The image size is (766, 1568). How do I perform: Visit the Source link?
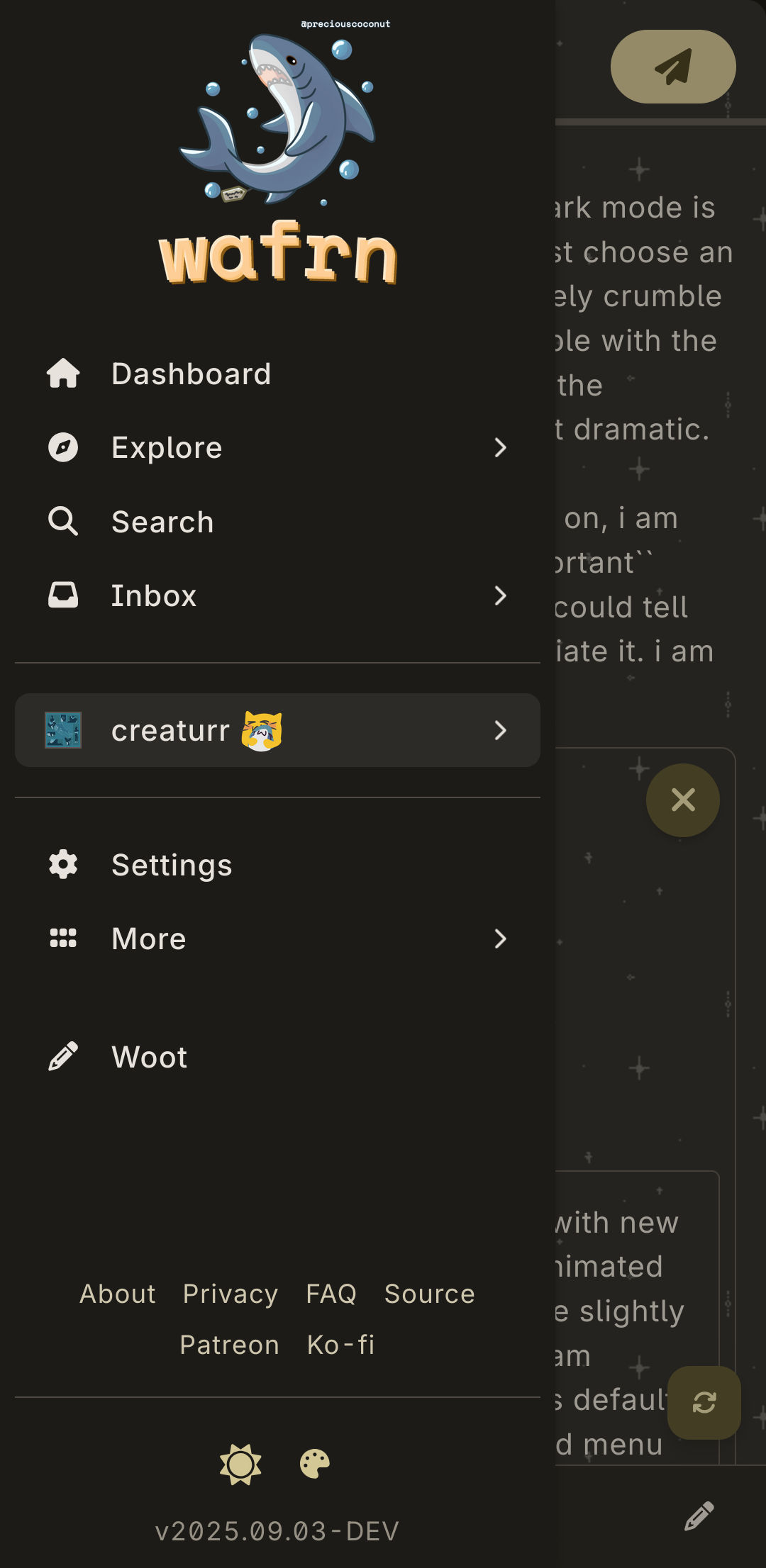tap(429, 1294)
